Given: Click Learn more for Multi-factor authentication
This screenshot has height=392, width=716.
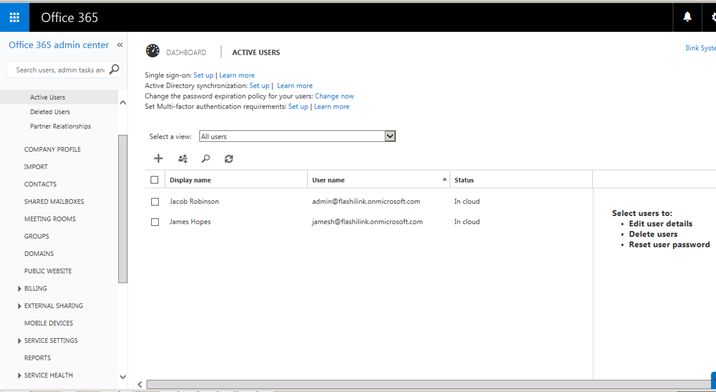Looking at the screenshot, I should coord(332,106).
